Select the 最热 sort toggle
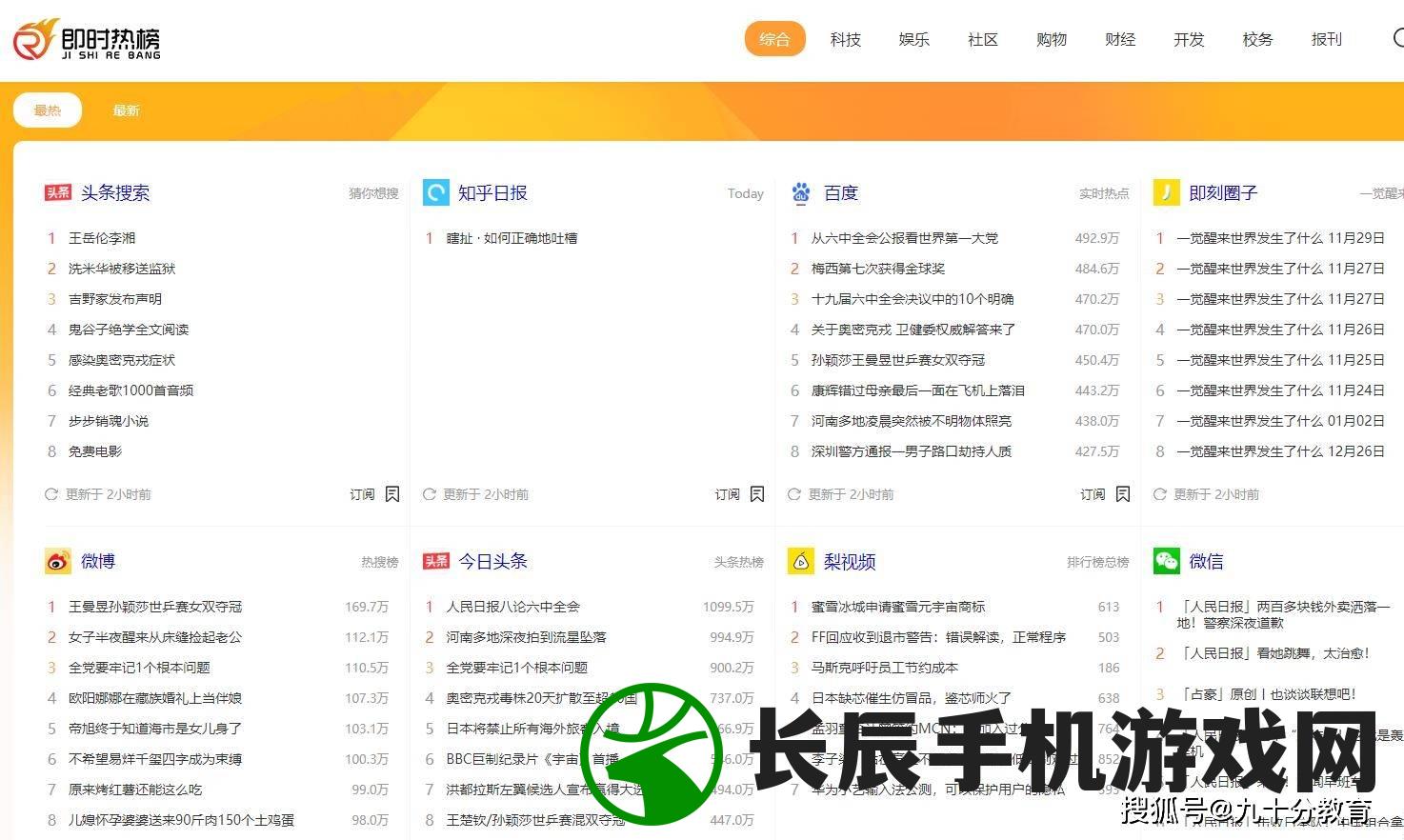This screenshot has width=1404, height=840. tap(48, 110)
